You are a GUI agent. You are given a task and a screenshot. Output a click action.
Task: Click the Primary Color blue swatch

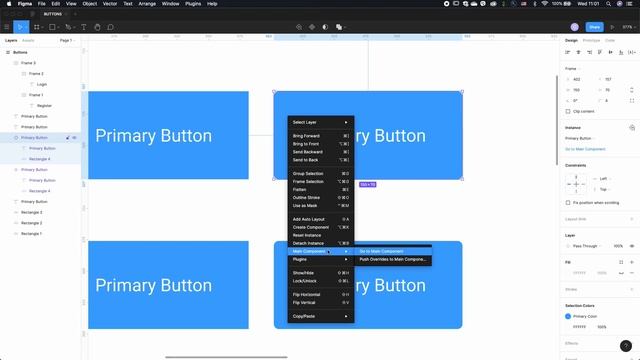568,316
